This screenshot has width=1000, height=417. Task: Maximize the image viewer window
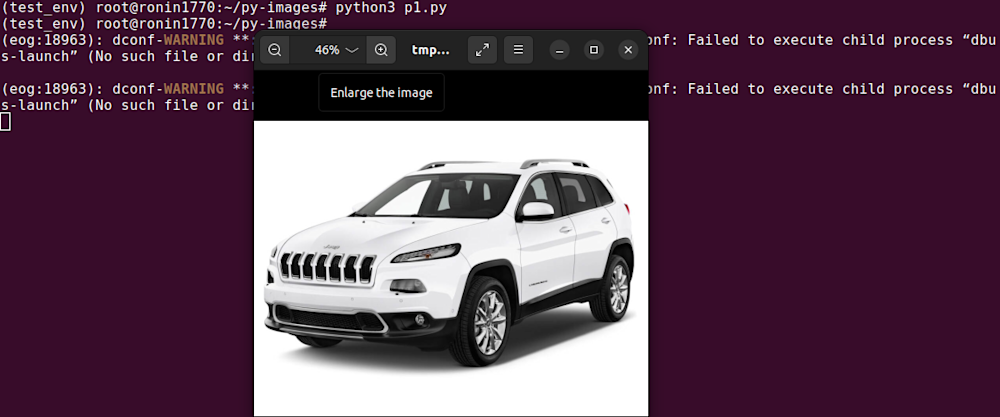[594, 50]
